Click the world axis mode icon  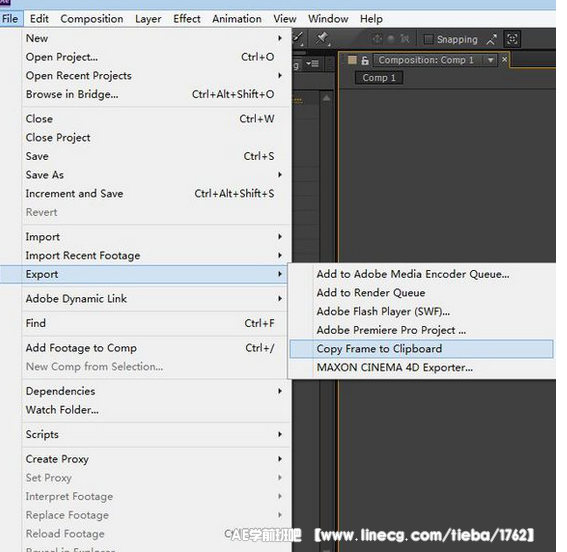(x=391, y=39)
